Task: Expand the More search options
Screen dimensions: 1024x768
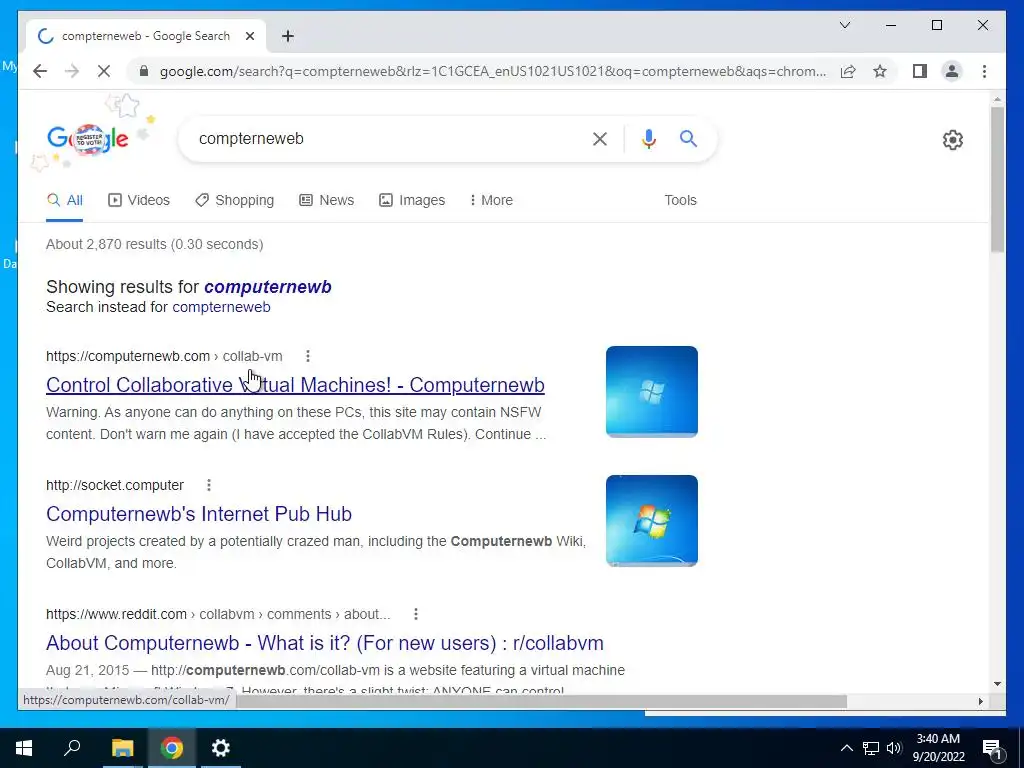Action: [491, 200]
